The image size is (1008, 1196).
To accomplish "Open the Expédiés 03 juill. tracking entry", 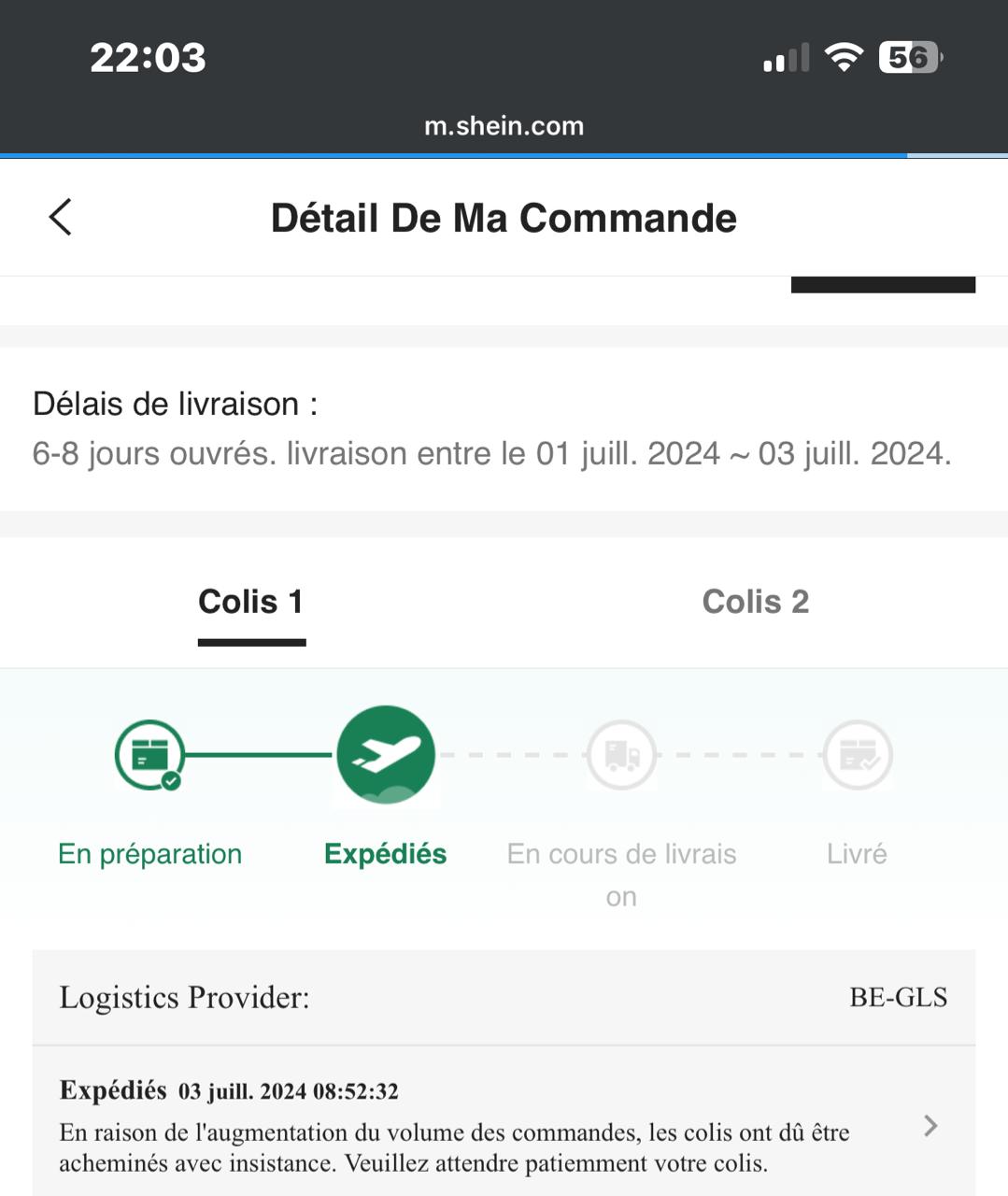I will pyautogui.click(x=504, y=1126).
